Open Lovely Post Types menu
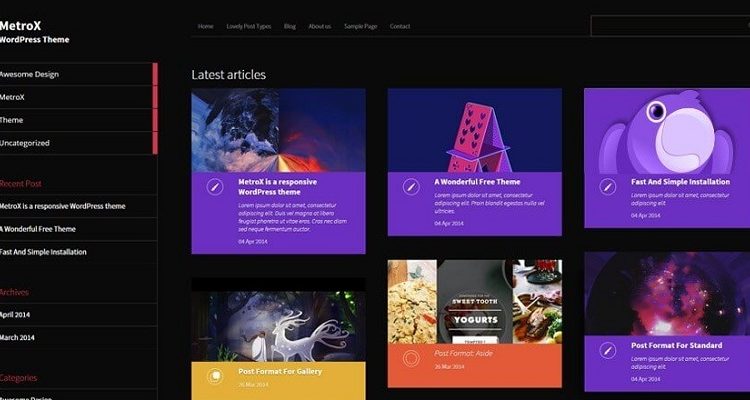Screen dimensions: 750x400 point(249,26)
